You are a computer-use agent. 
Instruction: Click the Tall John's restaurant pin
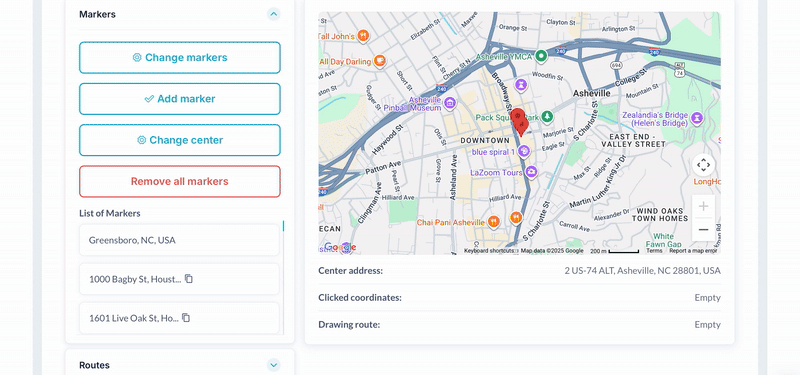(363, 36)
